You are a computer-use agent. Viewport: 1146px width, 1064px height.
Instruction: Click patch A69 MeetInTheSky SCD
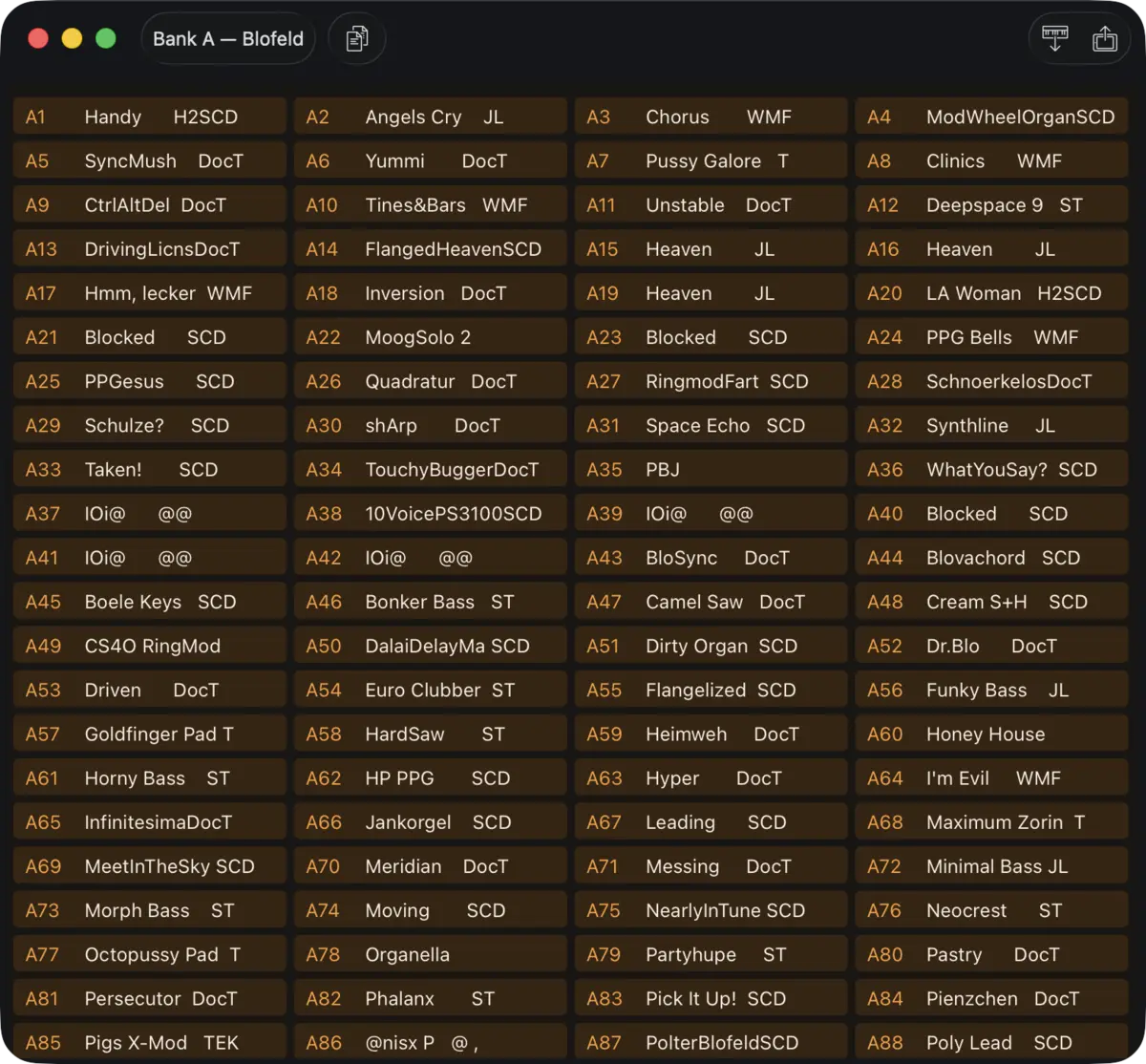(150, 866)
